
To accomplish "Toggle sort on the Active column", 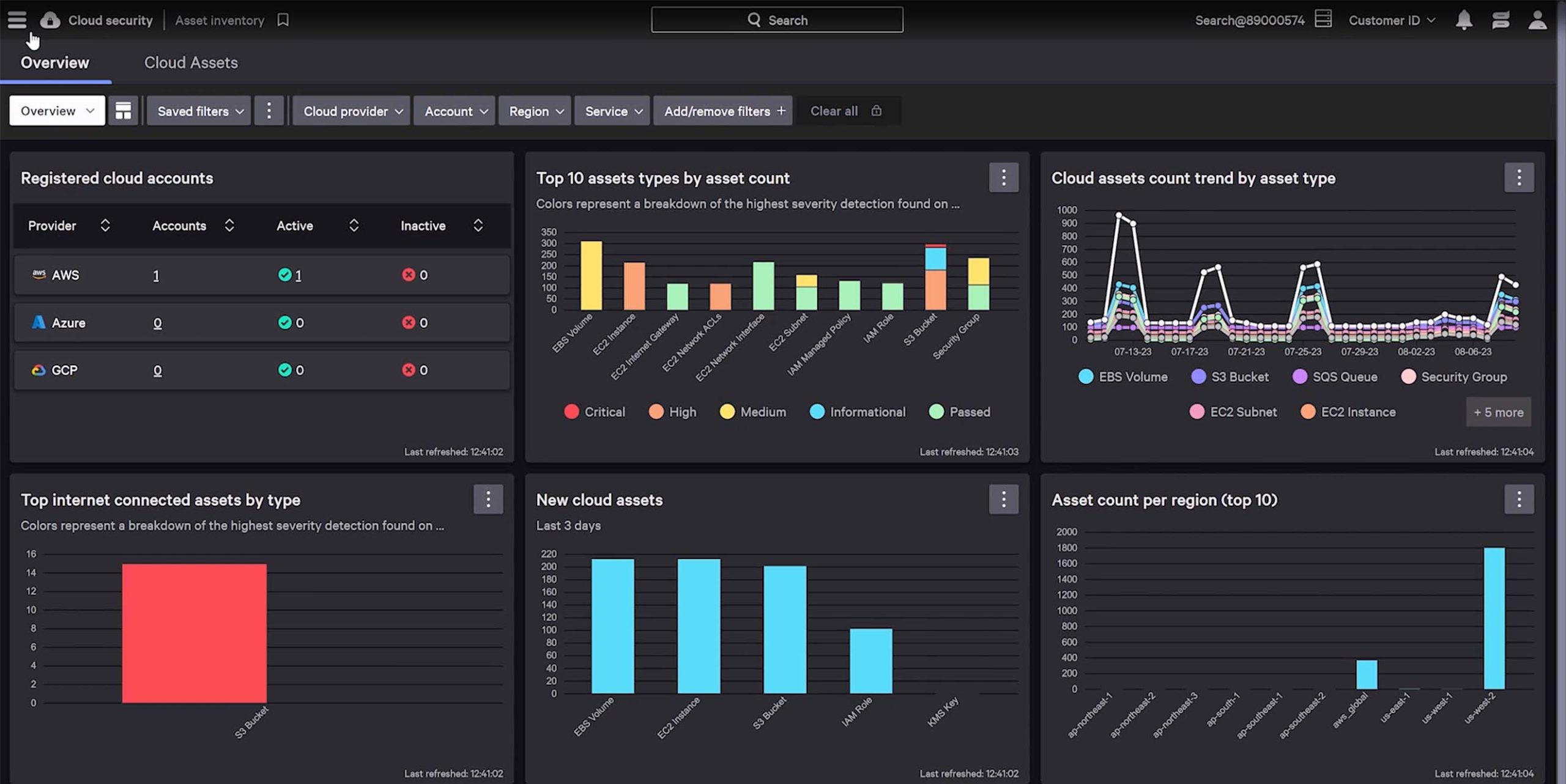I will click(354, 225).
